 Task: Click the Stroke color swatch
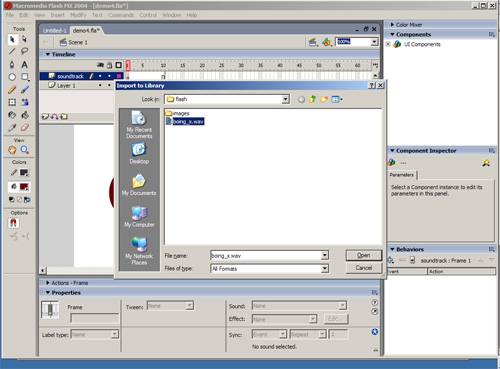[24, 173]
